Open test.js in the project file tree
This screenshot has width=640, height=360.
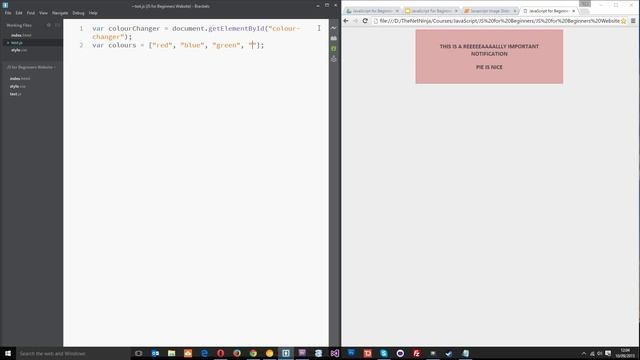click(16, 94)
